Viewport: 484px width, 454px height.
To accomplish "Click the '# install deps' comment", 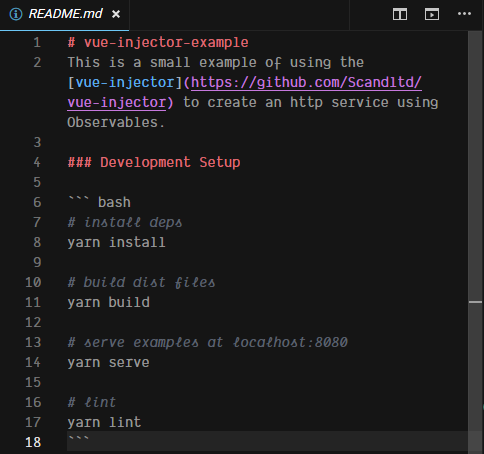I will 125,222.
